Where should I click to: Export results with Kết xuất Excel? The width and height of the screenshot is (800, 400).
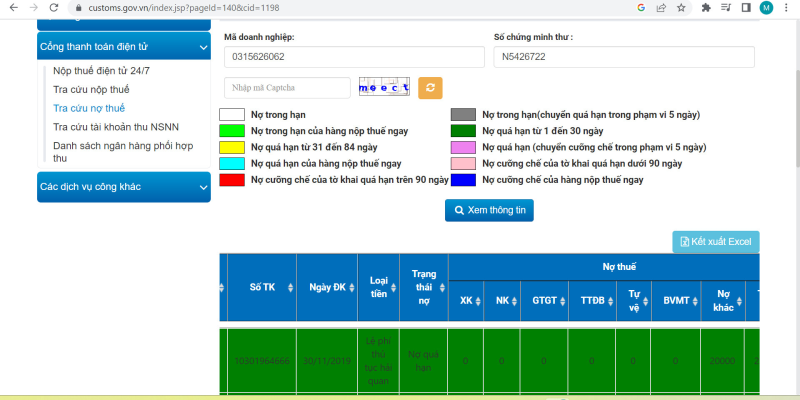click(x=716, y=242)
